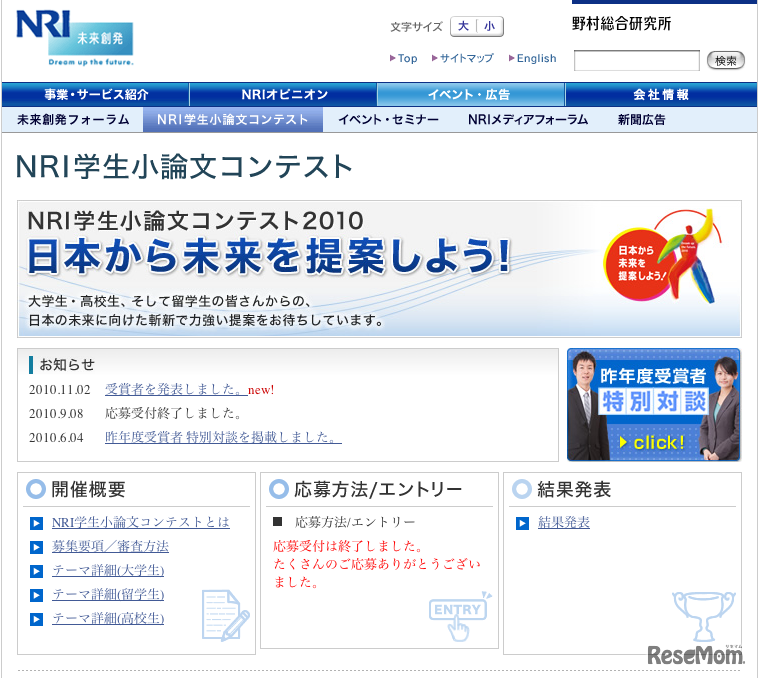This screenshot has width=758, height=678.
Task: Click arrow icon beside 募集要項/審査方法
Action: [x=36, y=547]
